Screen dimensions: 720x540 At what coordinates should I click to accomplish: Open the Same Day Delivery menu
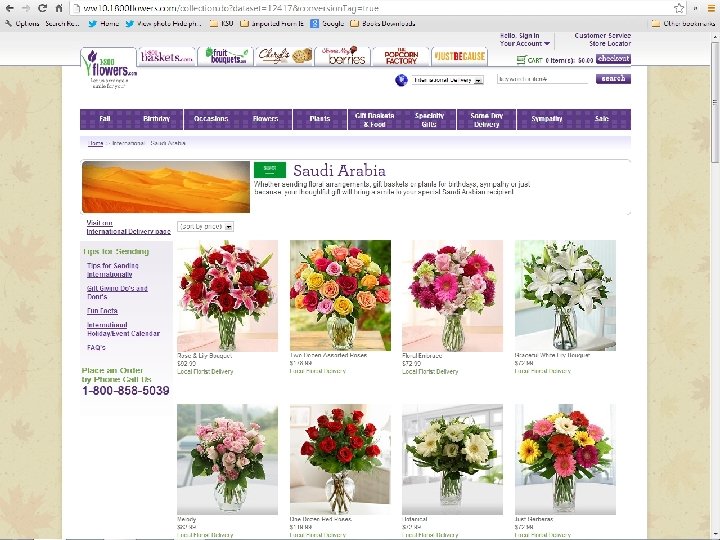point(487,119)
